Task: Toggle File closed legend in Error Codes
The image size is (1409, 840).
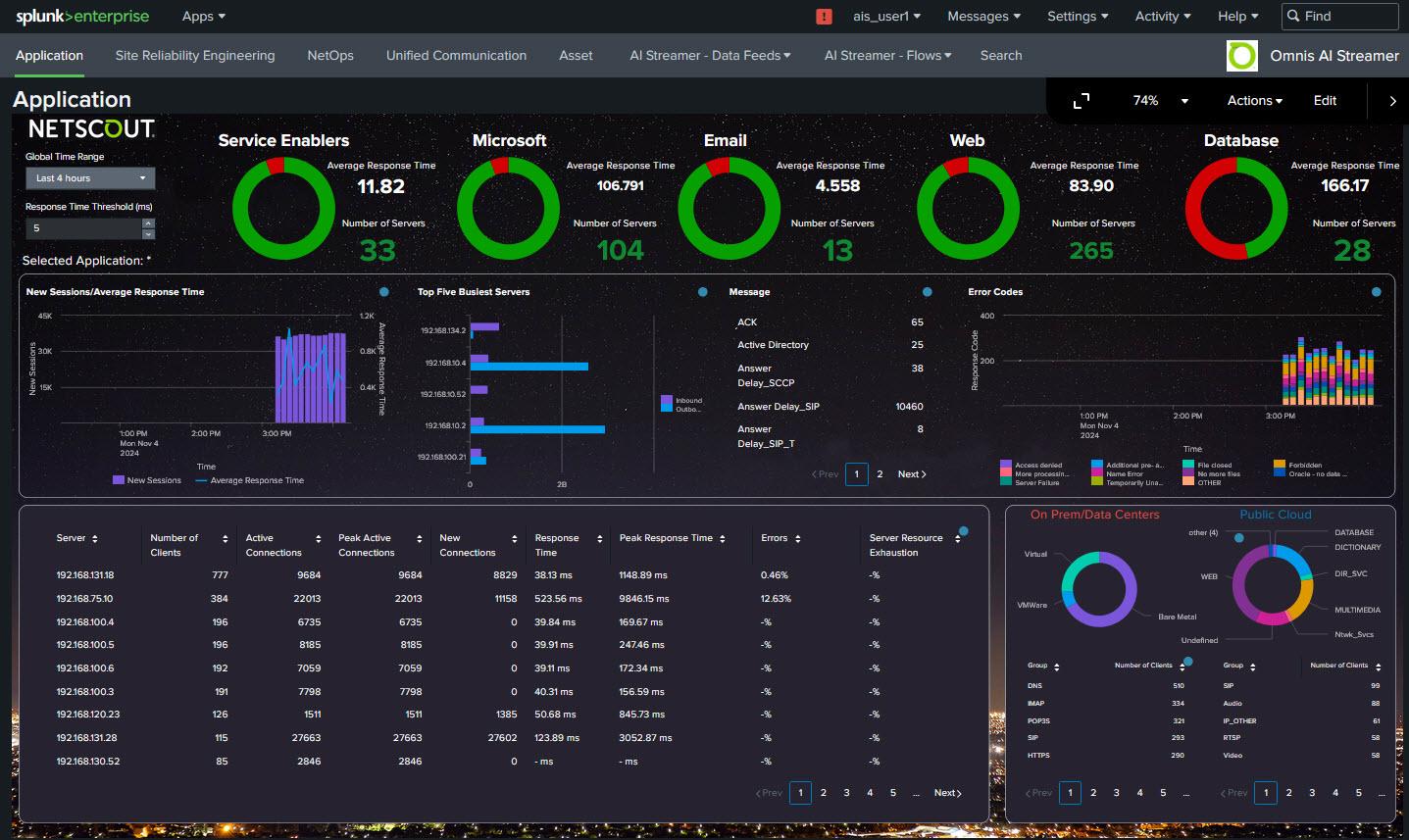Action: tap(1207, 465)
